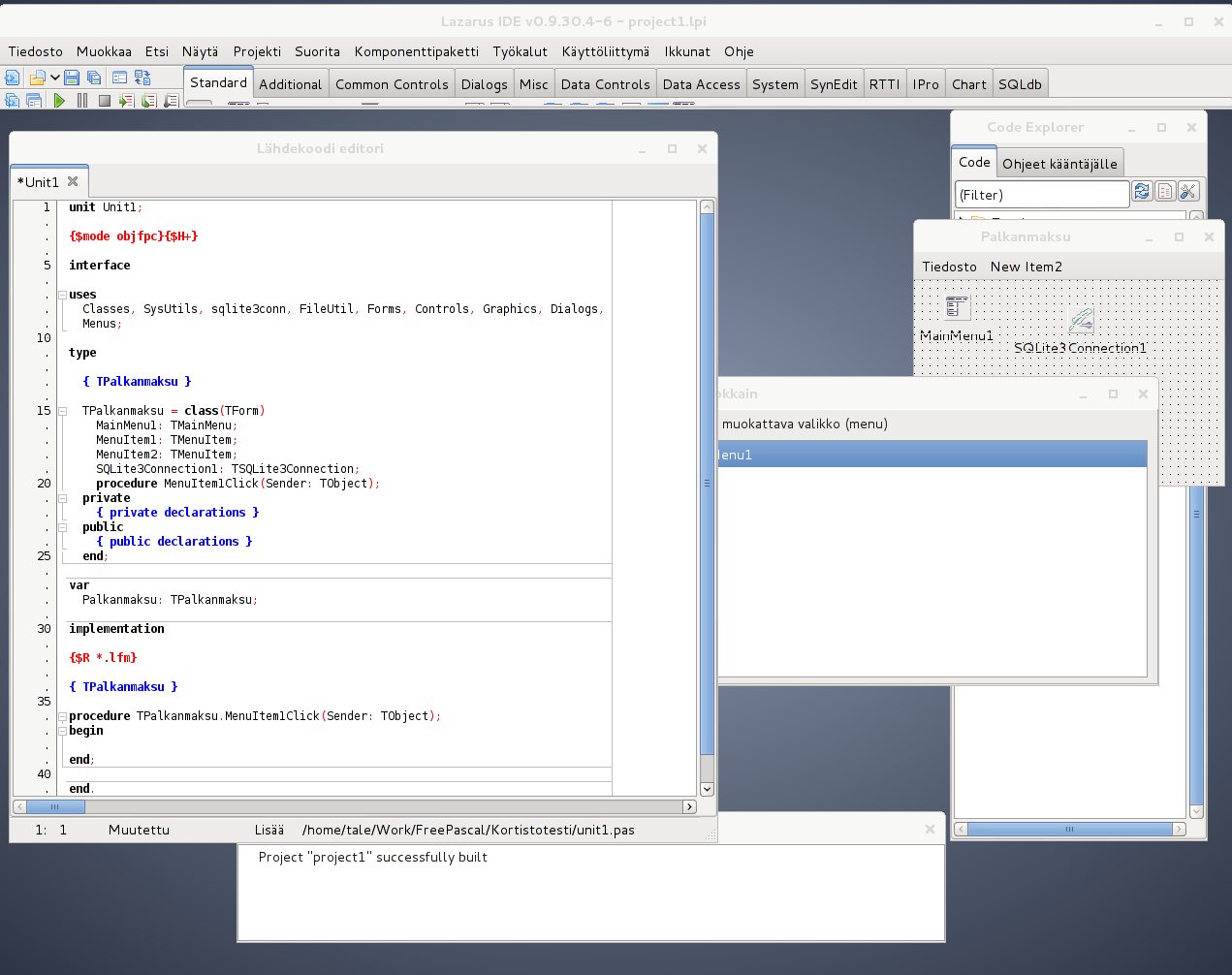Click the Save file disk icon
The width and height of the screenshot is (1232, 975).
72,78
